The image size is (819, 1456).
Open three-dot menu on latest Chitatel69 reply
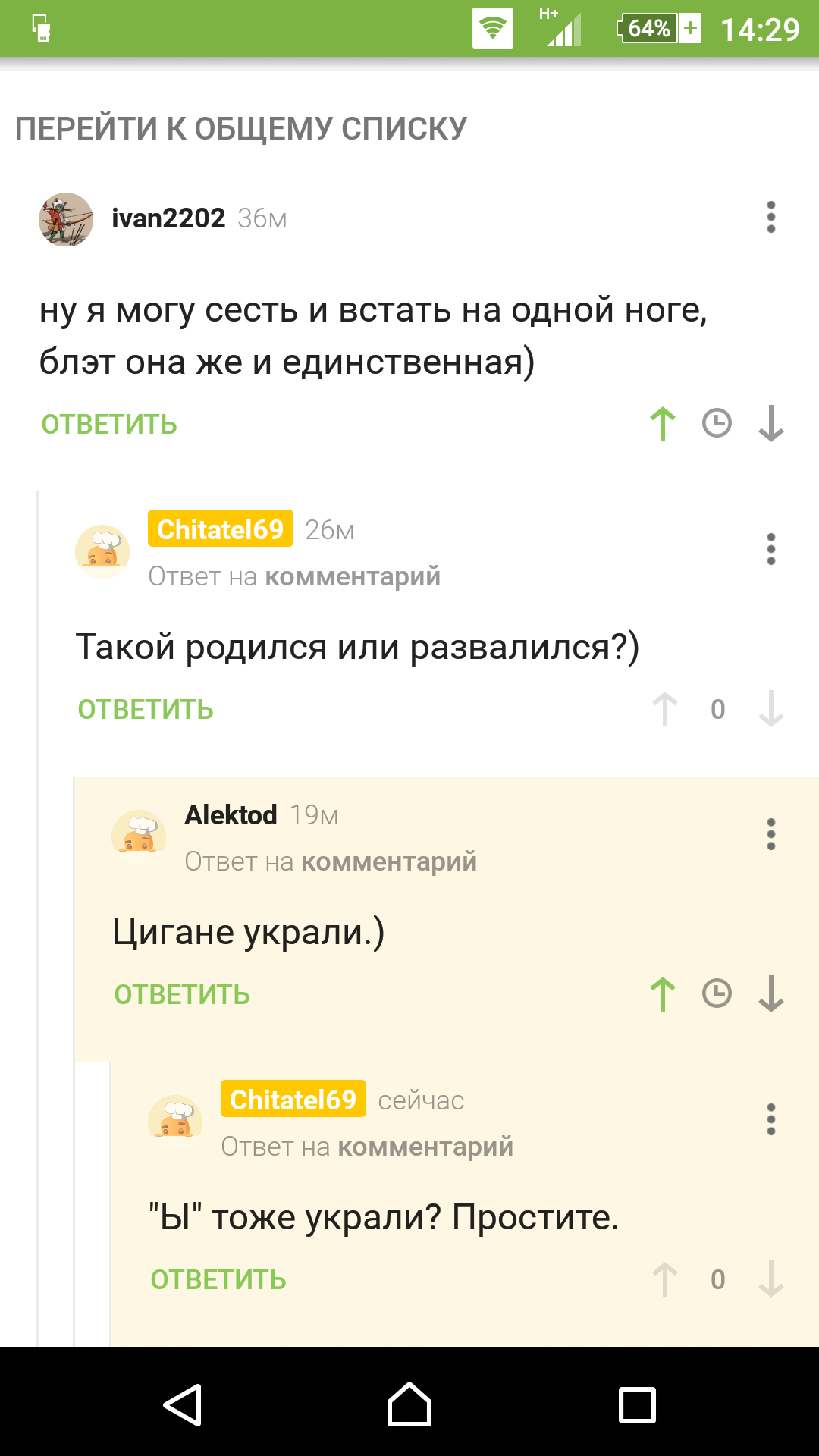[x=770, y=1119]
